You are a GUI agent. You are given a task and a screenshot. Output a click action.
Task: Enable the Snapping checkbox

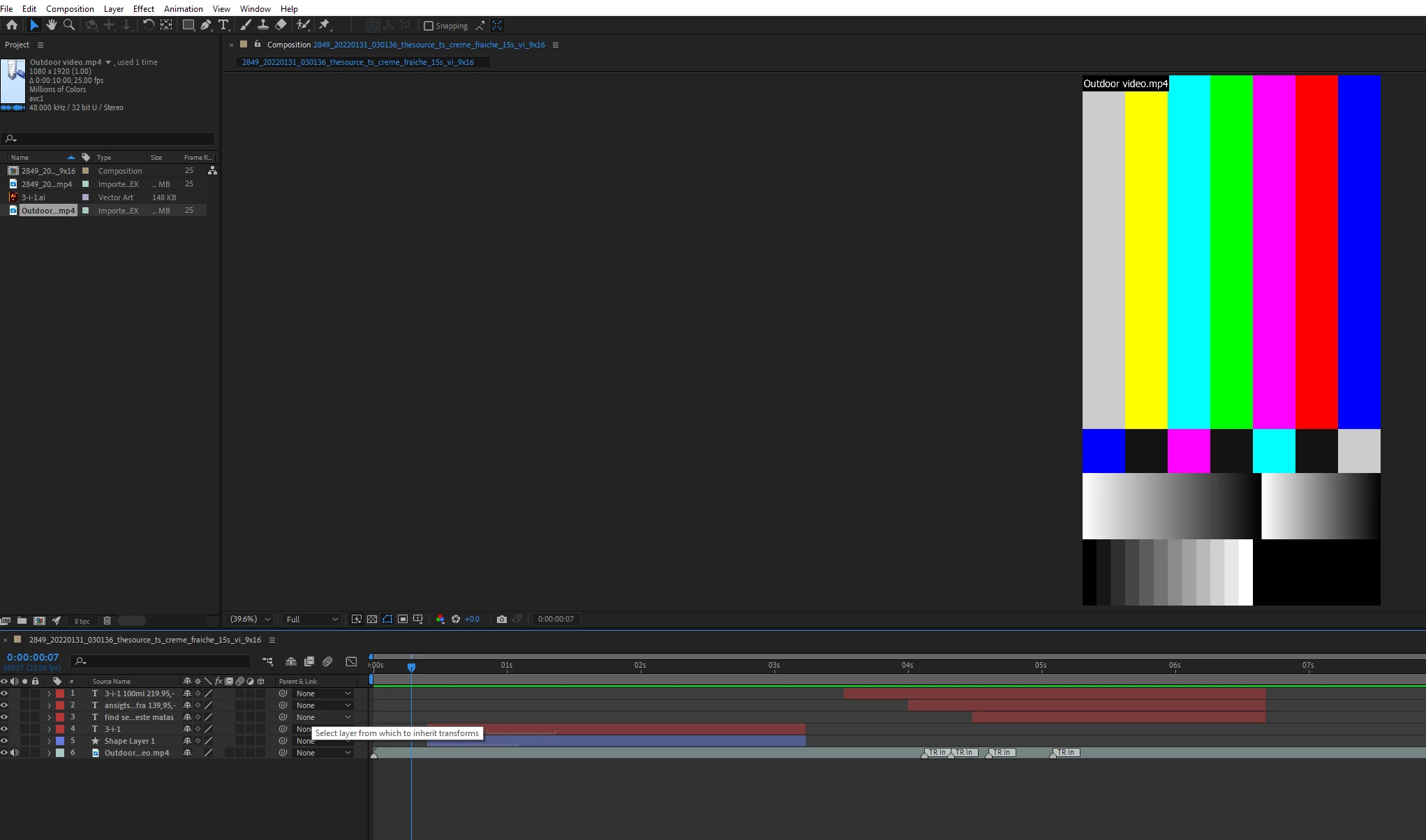[429, 26]
